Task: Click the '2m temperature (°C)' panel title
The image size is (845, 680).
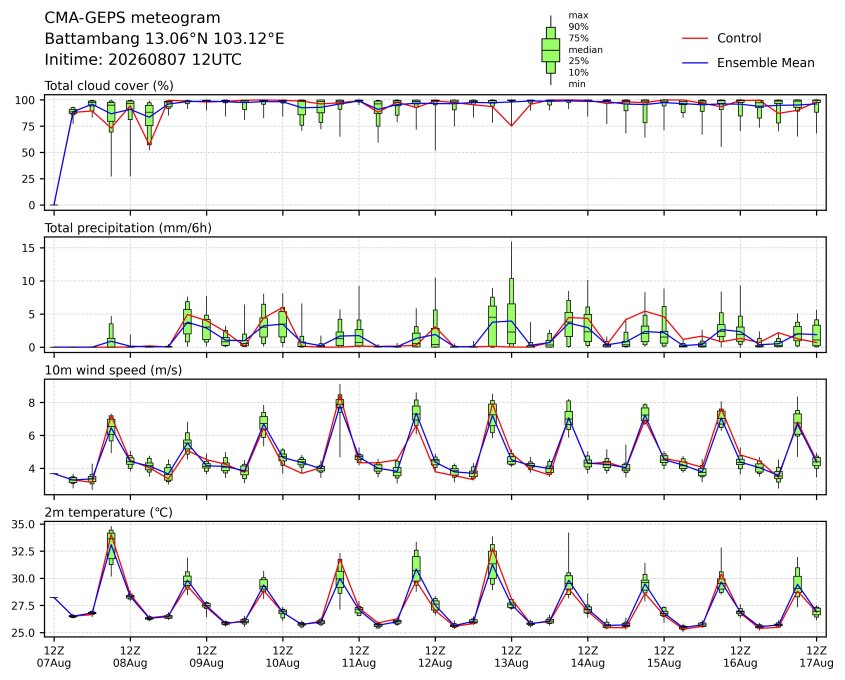Action: pos(108,512)
